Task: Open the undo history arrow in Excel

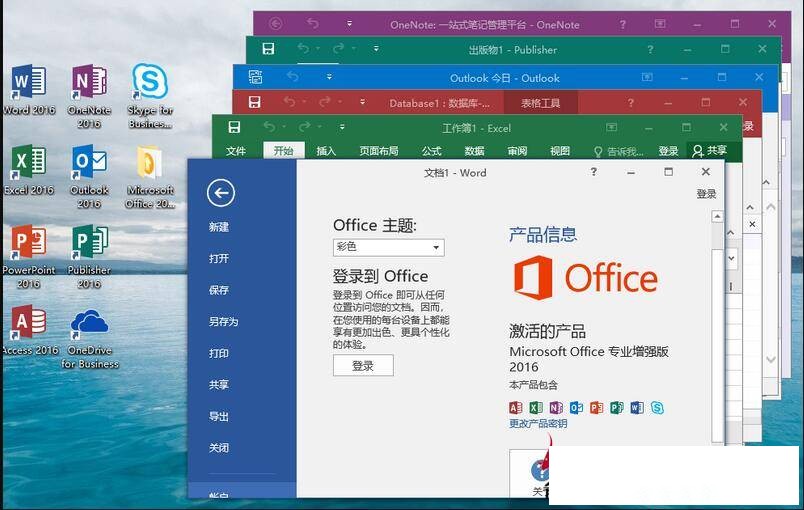Action: 284,127
